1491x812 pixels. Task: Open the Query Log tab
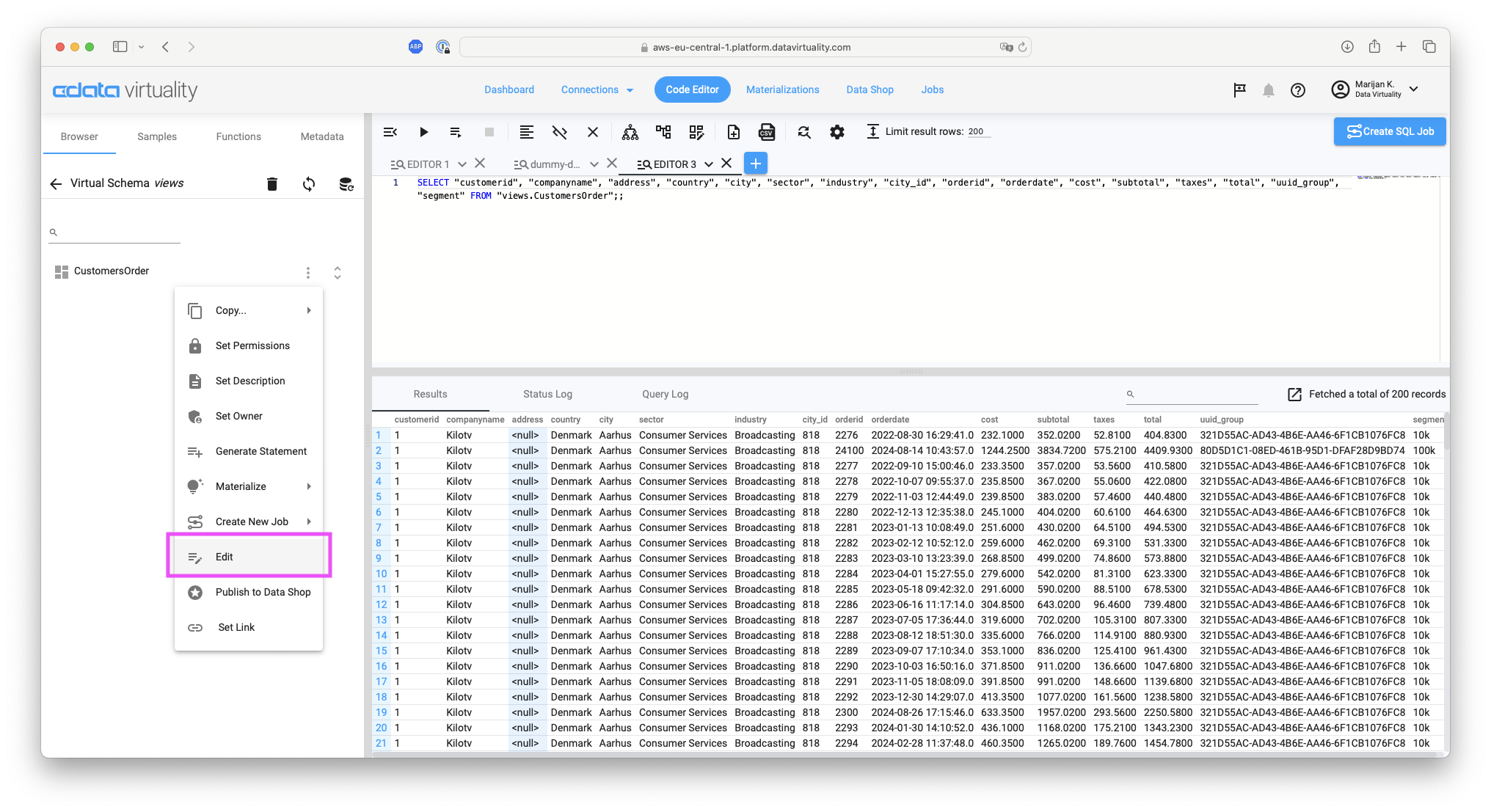pos(664,394)
